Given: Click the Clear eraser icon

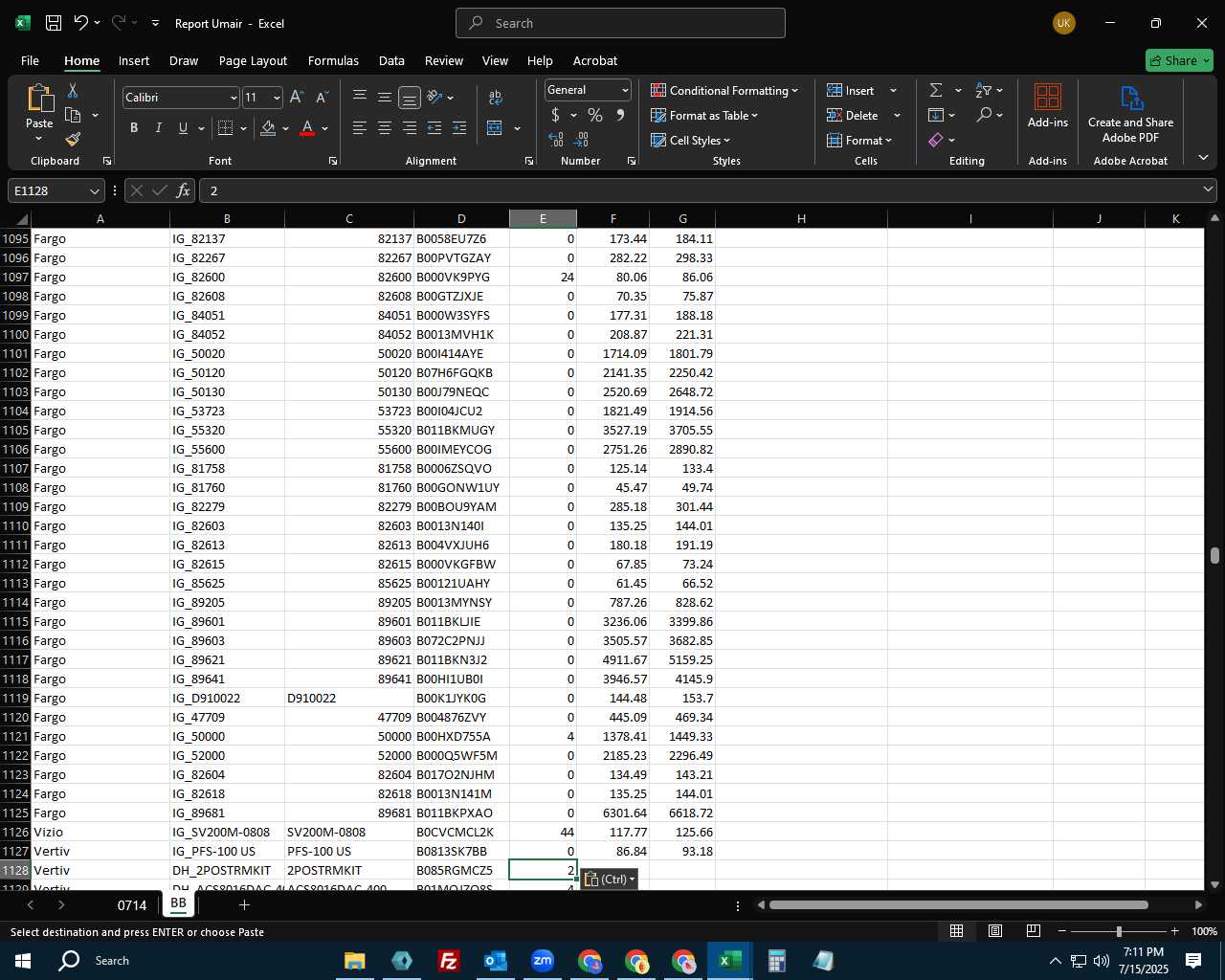Looking at the screenshot, I should (x=936, y=140).
